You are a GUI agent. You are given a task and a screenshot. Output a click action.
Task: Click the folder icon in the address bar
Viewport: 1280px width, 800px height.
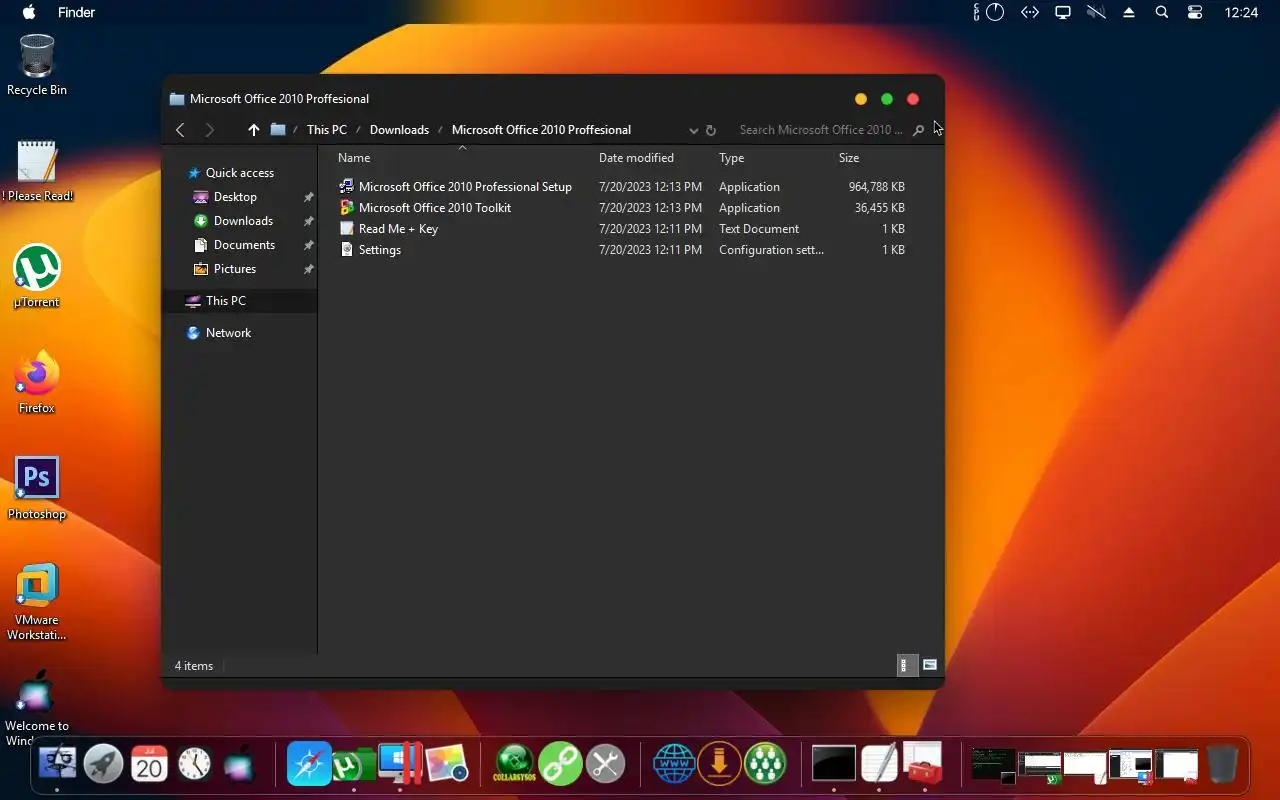(278, 130)
